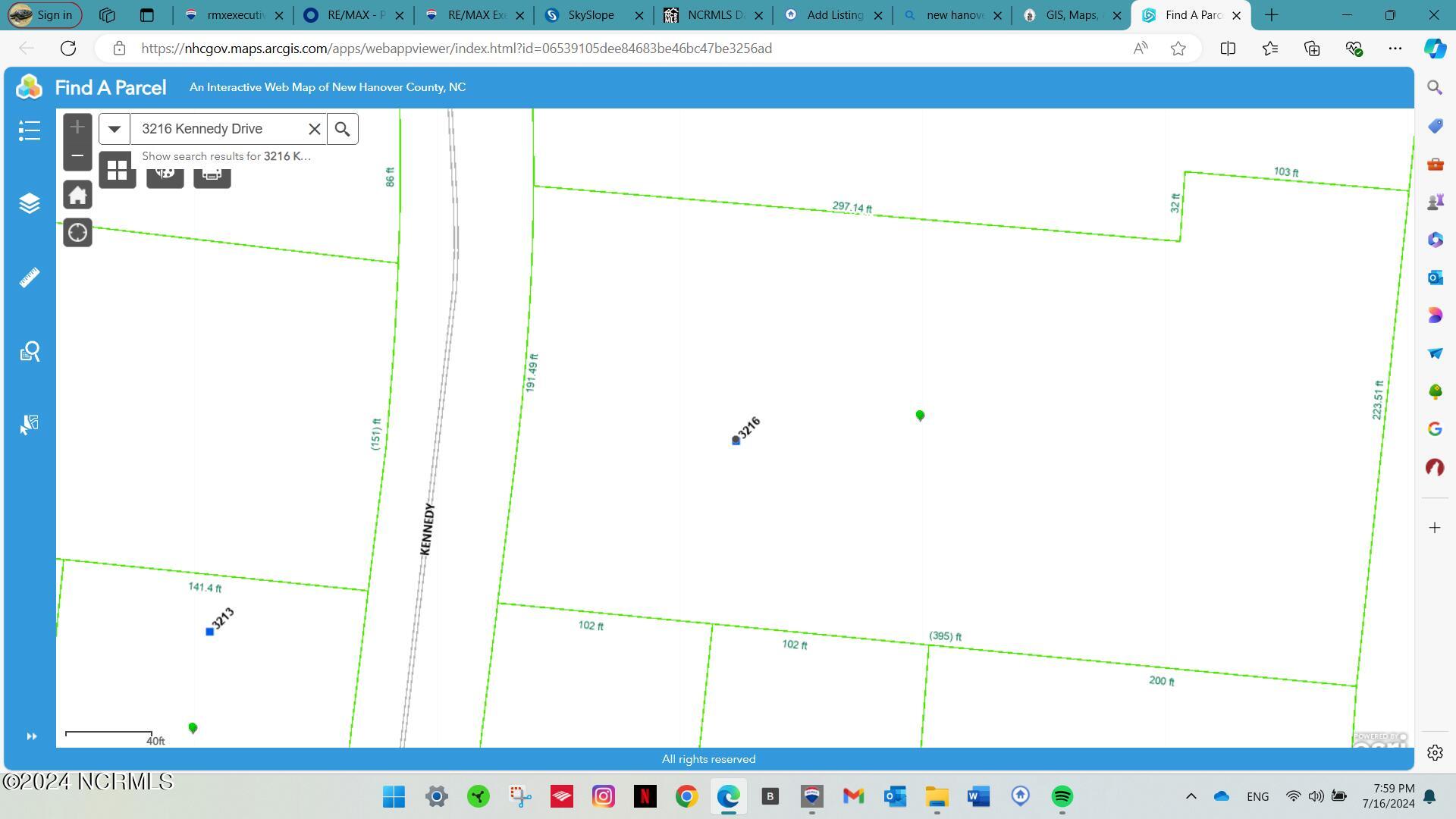
Task: Activate the My Location button
Action: point(77,233)
